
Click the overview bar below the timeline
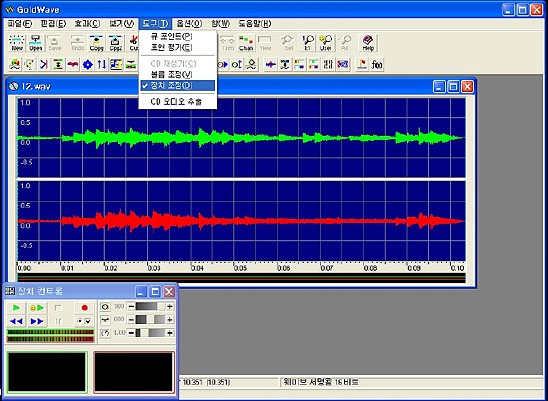(241, 278)
